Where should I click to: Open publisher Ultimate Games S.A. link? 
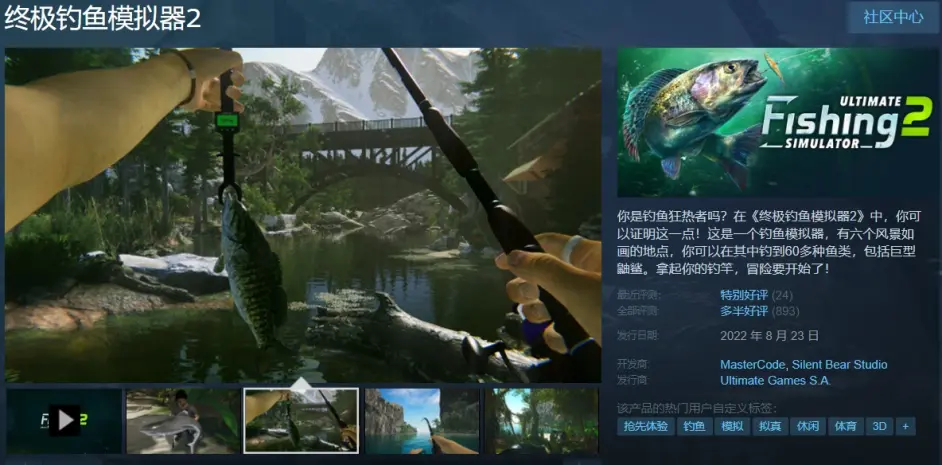click(x=775, y=380)
